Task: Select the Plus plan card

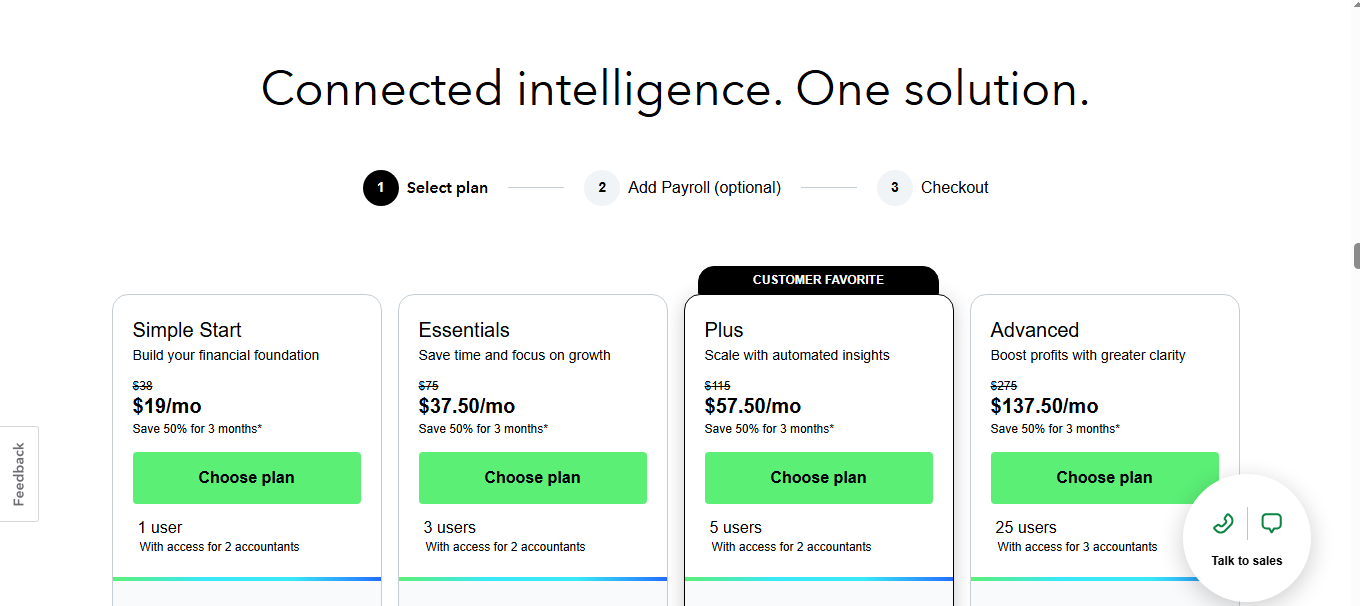Action: (x=818, y=330)
